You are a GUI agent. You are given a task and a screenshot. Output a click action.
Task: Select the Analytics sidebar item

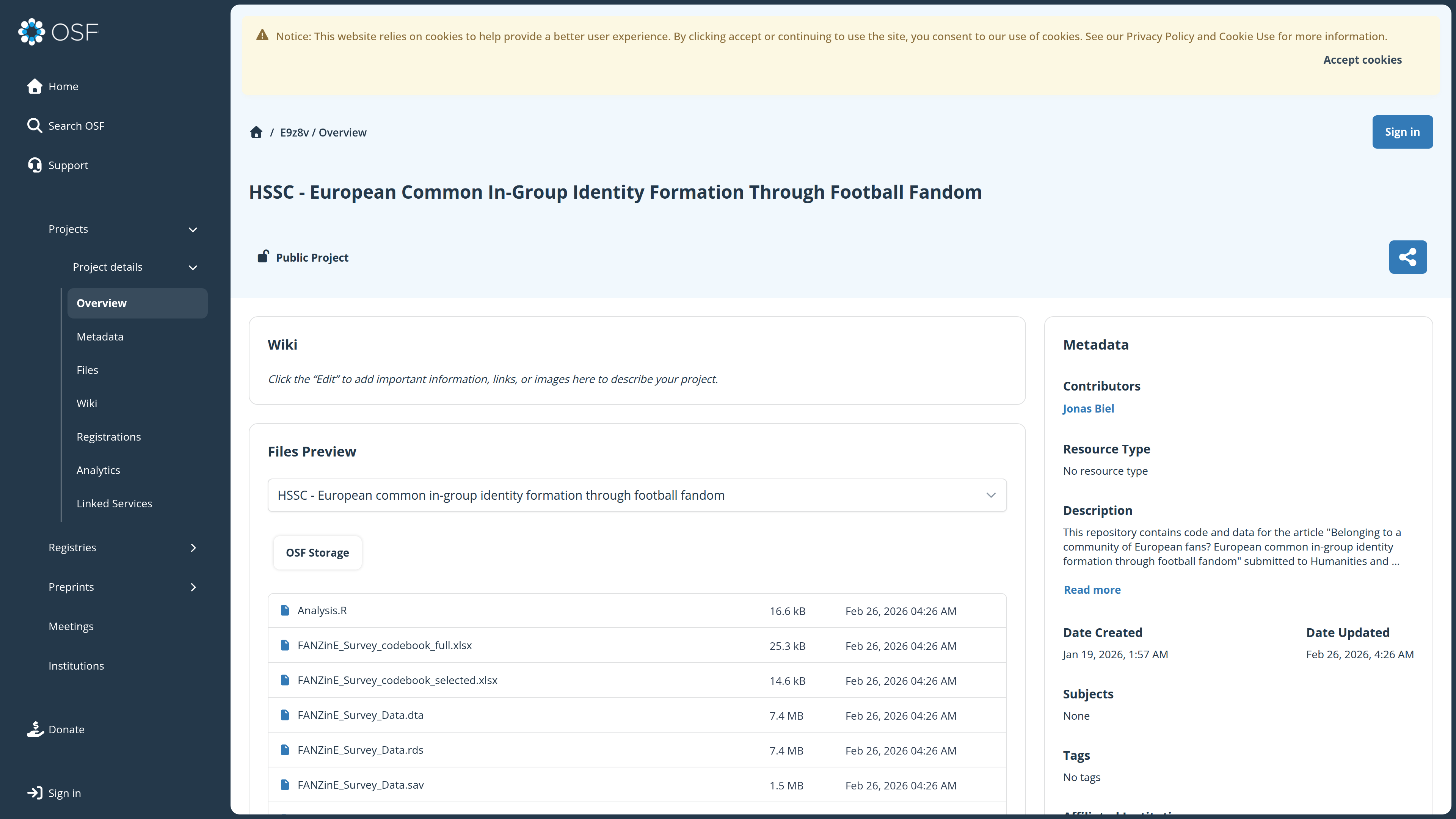point(98,470)
